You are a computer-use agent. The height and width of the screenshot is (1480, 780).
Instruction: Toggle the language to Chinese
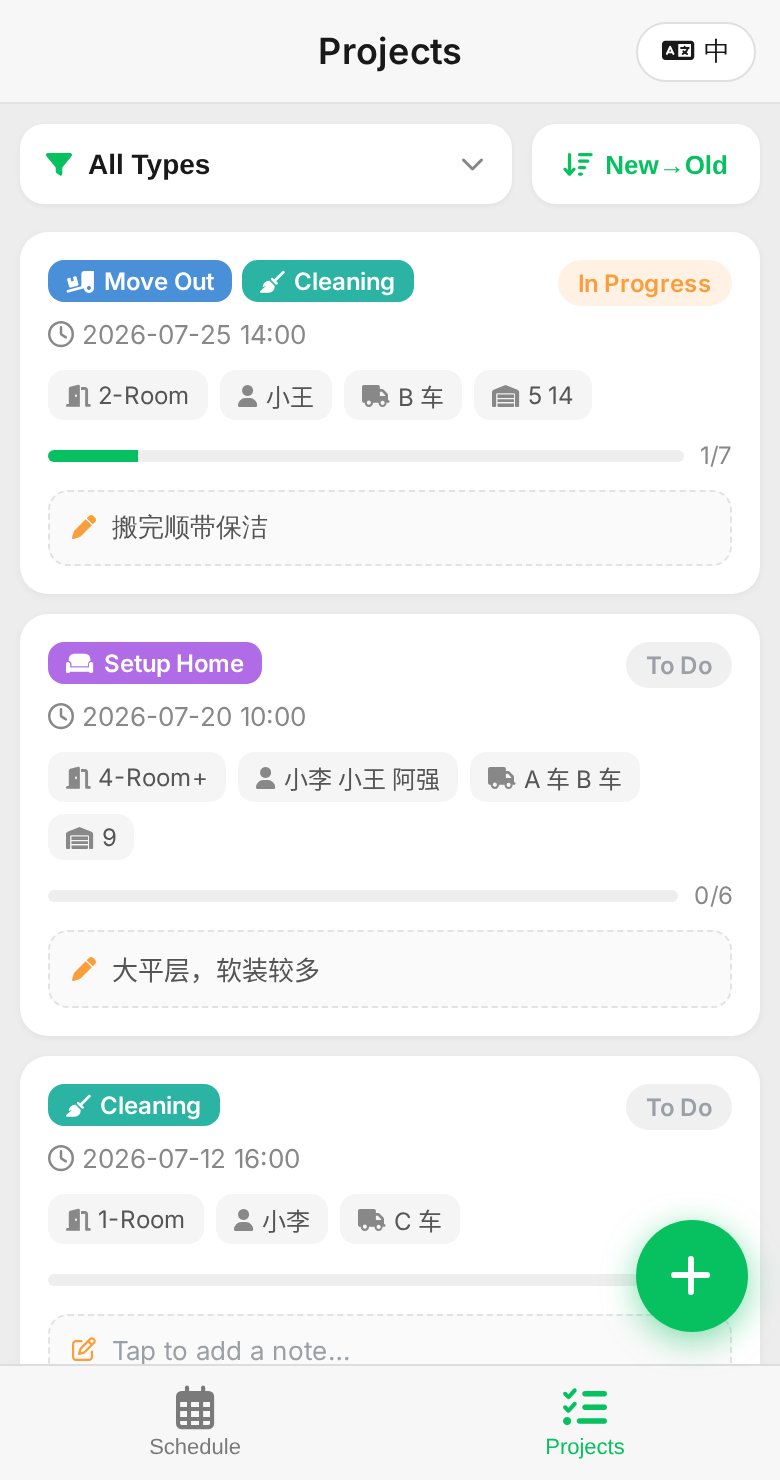pyautogui.click(x=696, y=51)
